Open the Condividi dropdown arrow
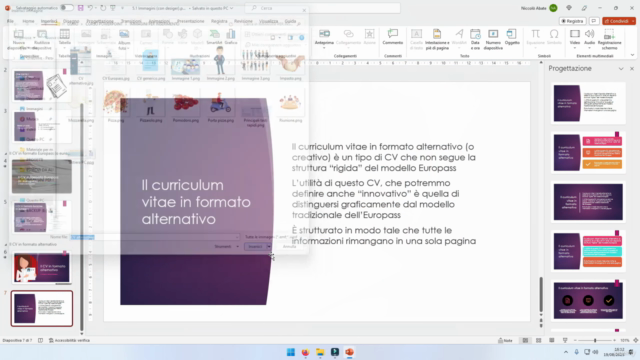This screenshot has width=640, height=360. 633,21
